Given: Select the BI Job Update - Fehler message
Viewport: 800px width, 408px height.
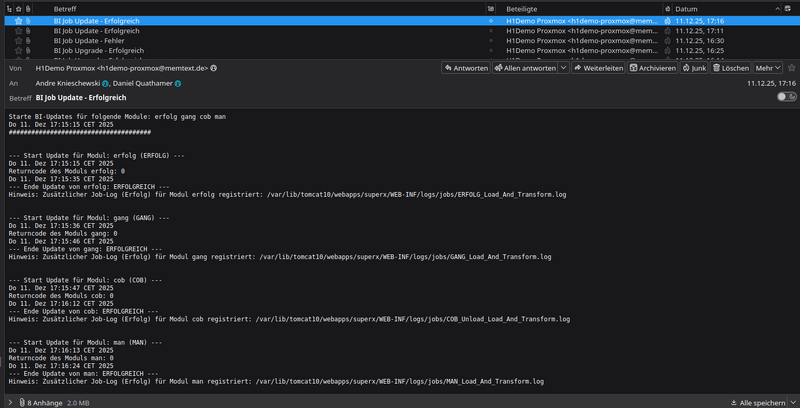Looking at the screenshot, I should (95, 41).
